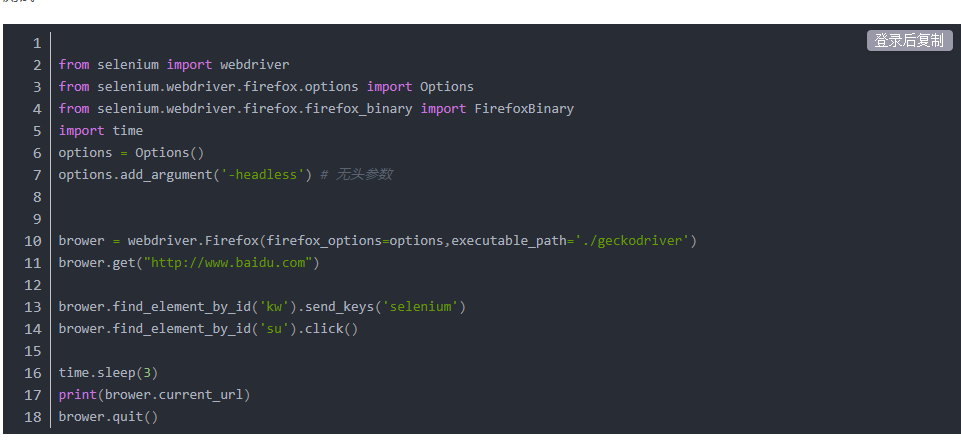
Task: Click the 'options = Options()' line
Action: [x=130, y=153]
